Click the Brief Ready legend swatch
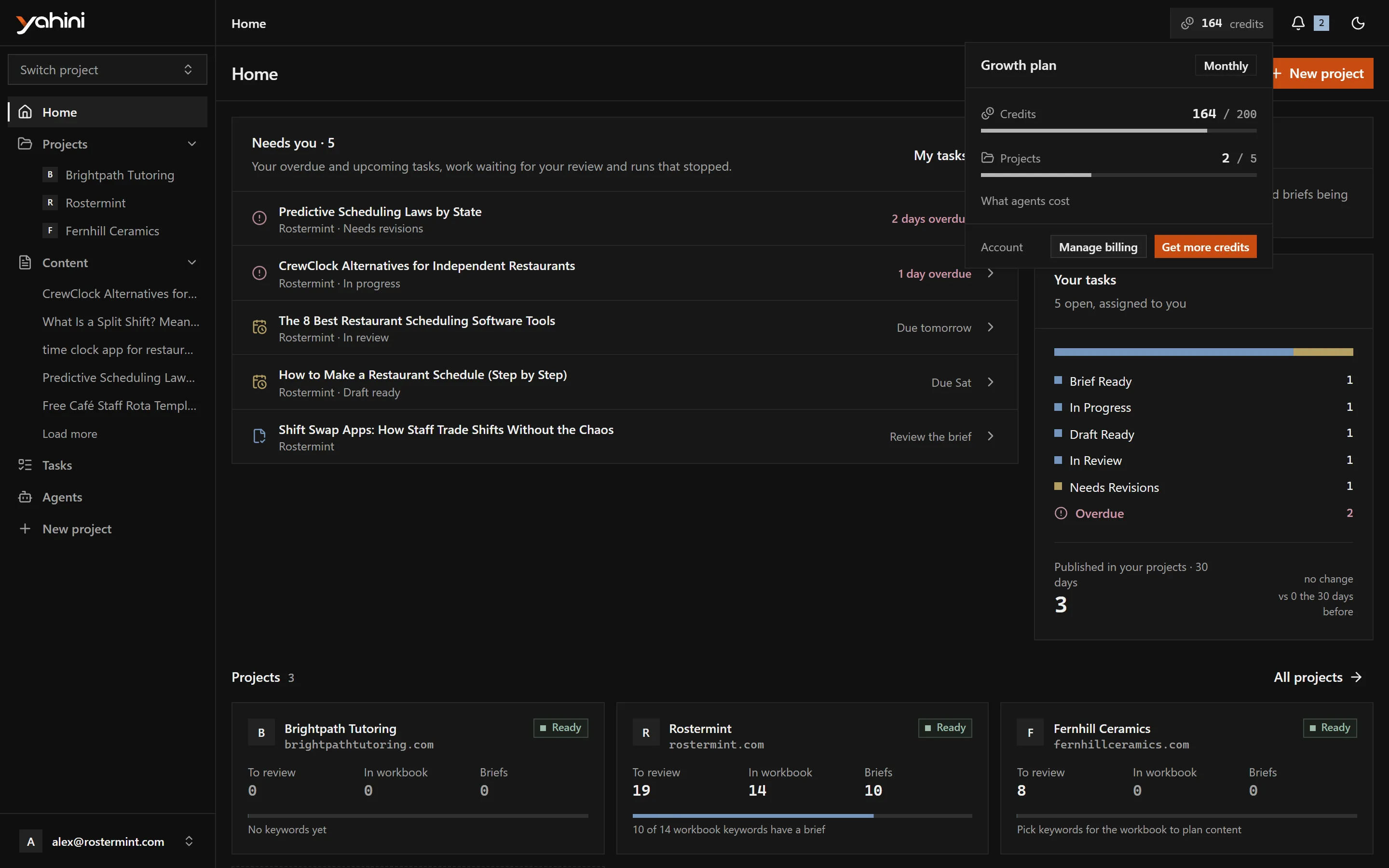The image size is (1389, 868). [1058, 380]
